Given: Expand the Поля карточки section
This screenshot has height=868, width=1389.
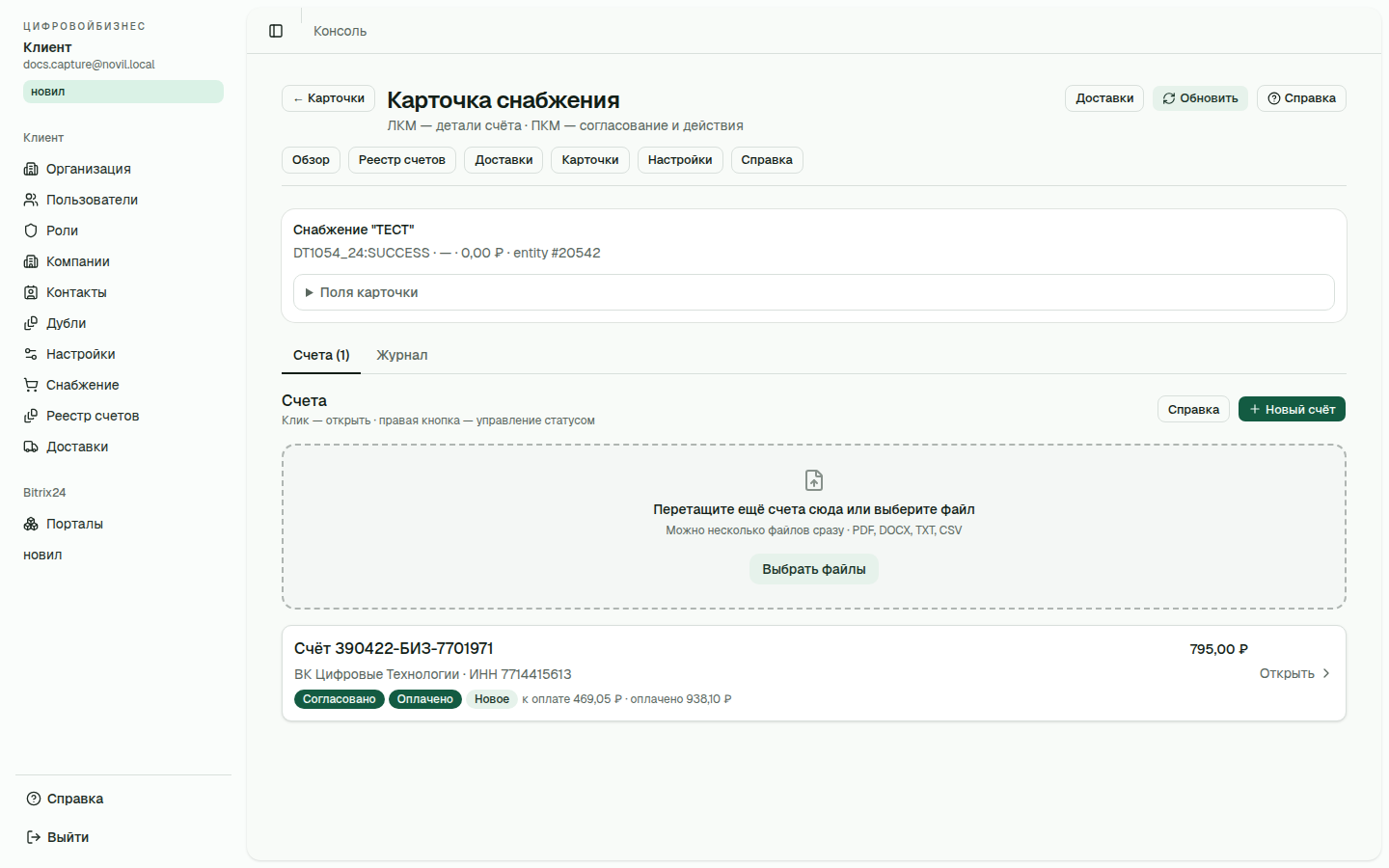Looking at the screenshot, I should [x=814, y=292].
